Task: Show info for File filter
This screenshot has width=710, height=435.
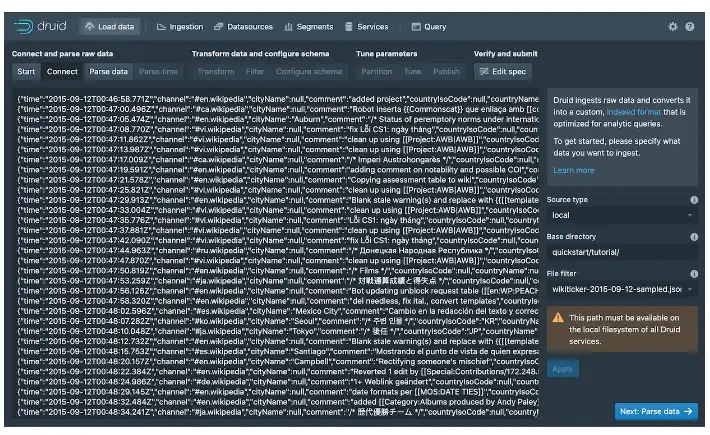Action: (693, 273)
